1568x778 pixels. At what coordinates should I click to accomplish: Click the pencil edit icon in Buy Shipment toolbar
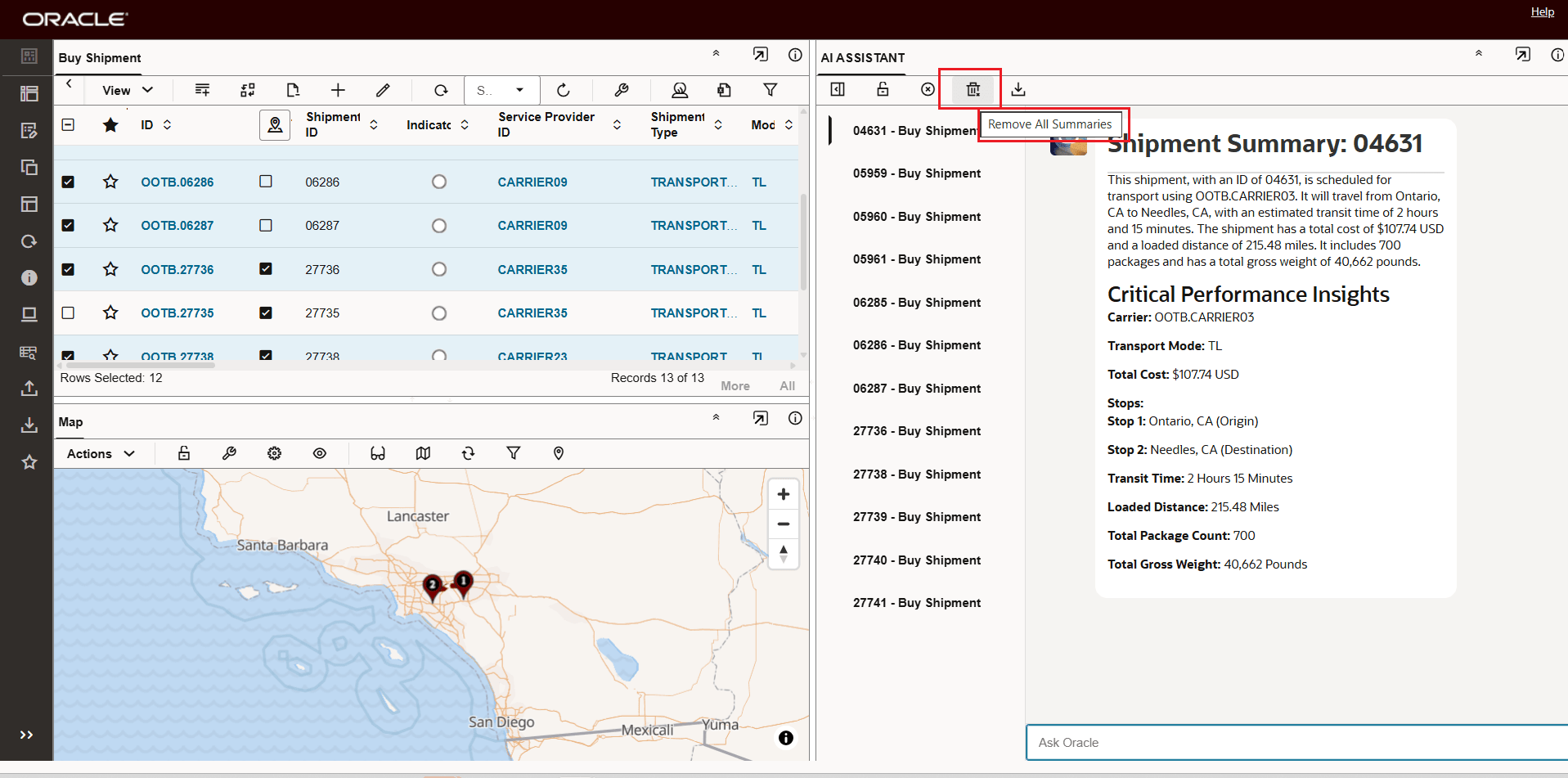pos(383,90)
